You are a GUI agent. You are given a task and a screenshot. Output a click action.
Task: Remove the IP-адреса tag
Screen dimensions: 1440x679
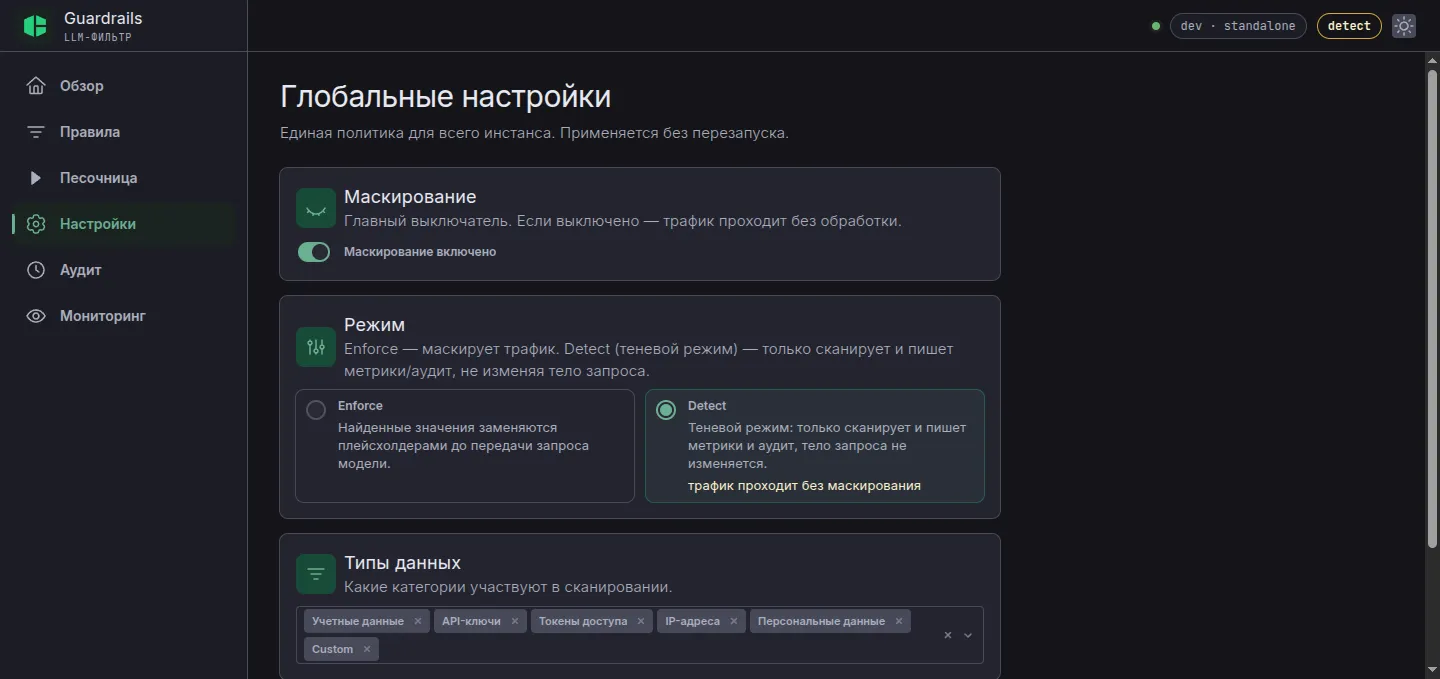click(734, 621)
